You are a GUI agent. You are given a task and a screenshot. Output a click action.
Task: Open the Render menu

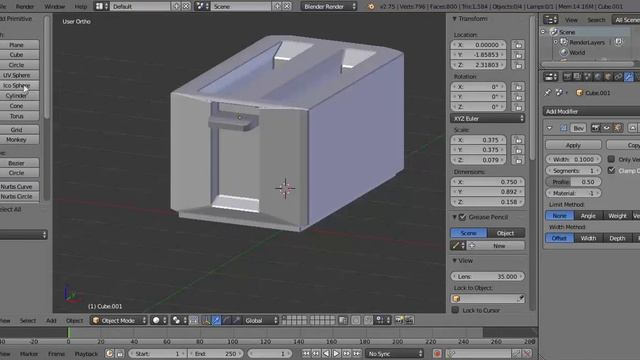[24, 7]
